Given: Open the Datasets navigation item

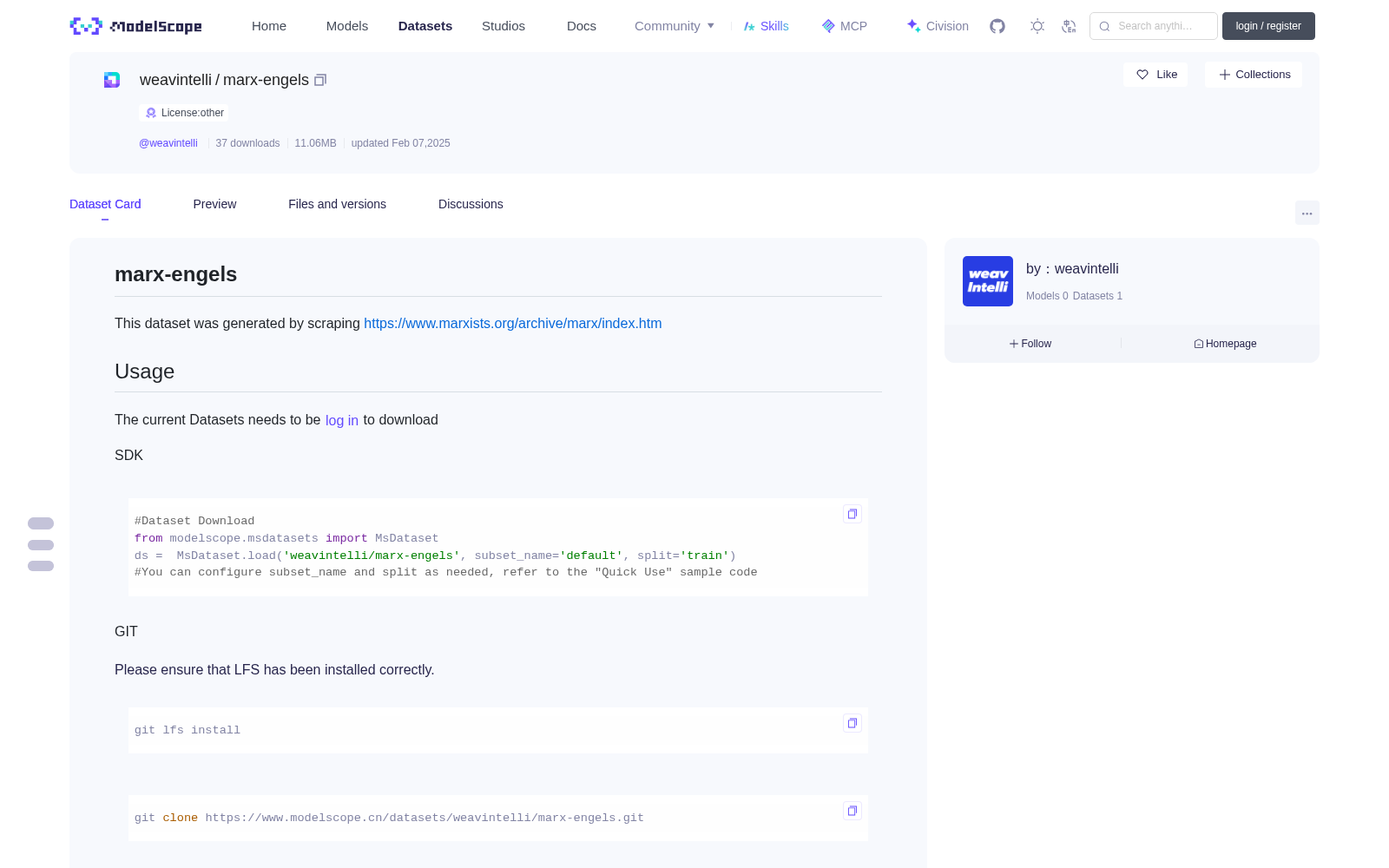Looking at the screenshot, I should tap(425, 26).
